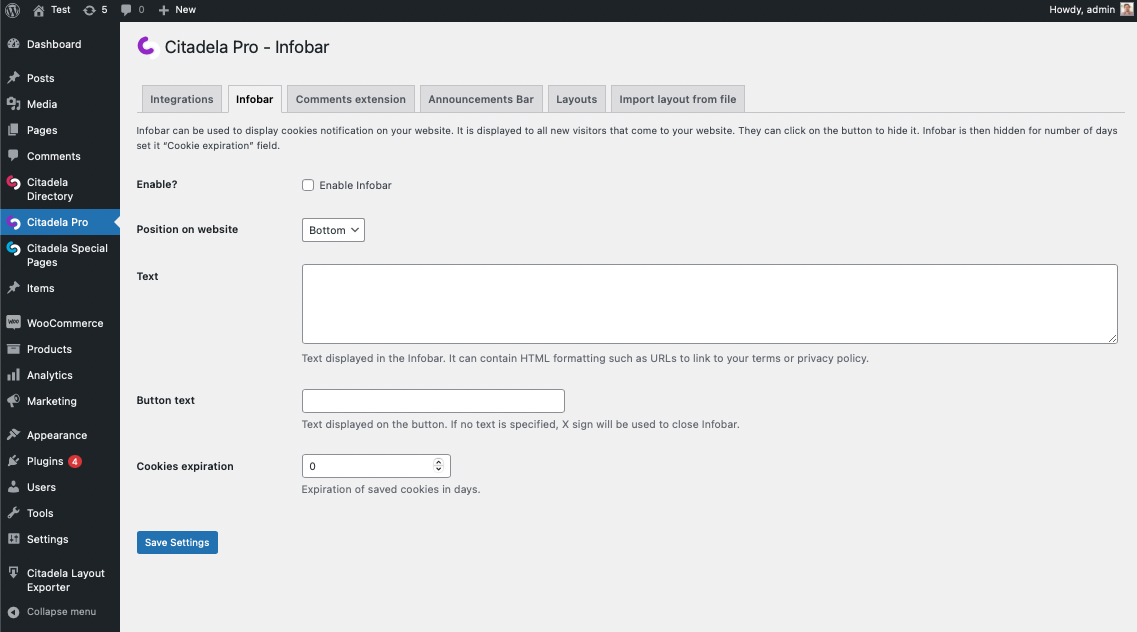Increase the Cookies expiration stepper value
Image resolution: width=1137 pixels, height=632 pixels.
438,462
